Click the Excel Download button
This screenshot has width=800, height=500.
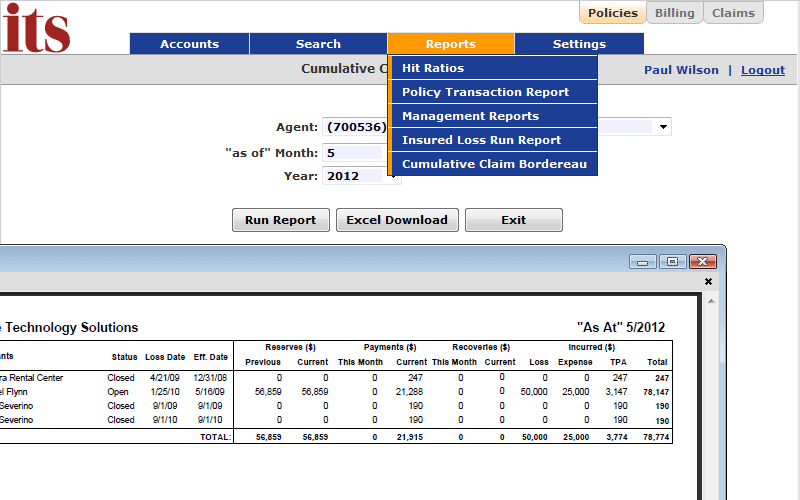(397, 220)
